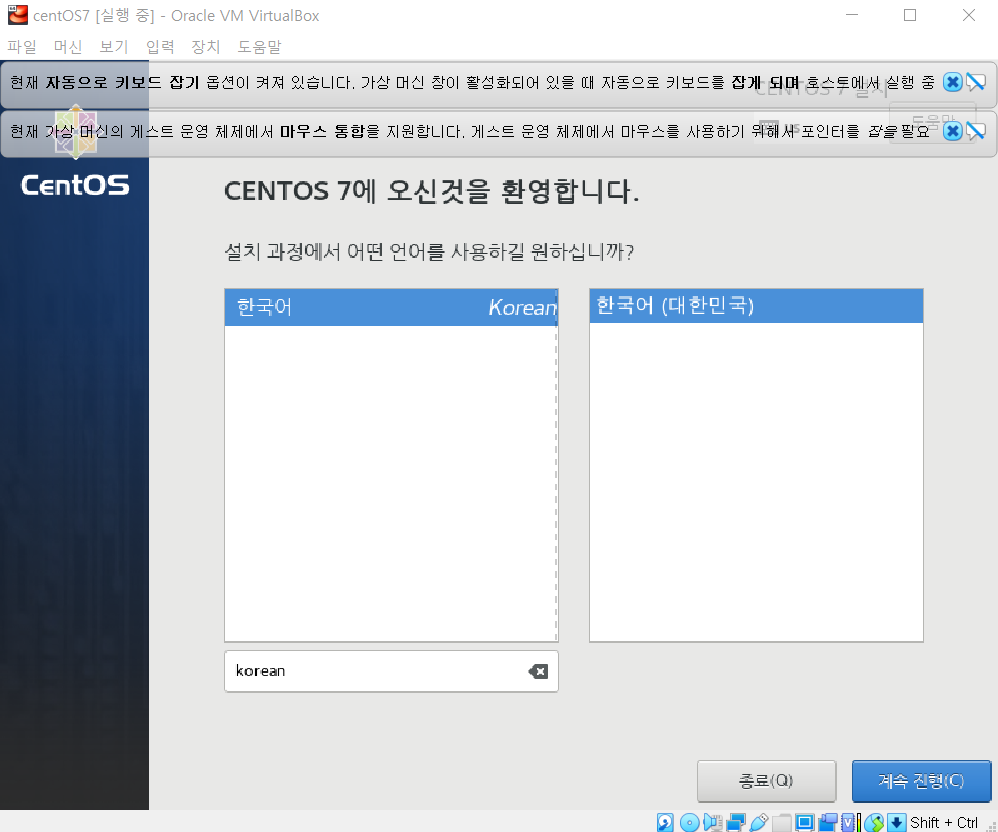998x832 pixels.
Task: Maximize the VirtualBox window
Action: point(910,15)
